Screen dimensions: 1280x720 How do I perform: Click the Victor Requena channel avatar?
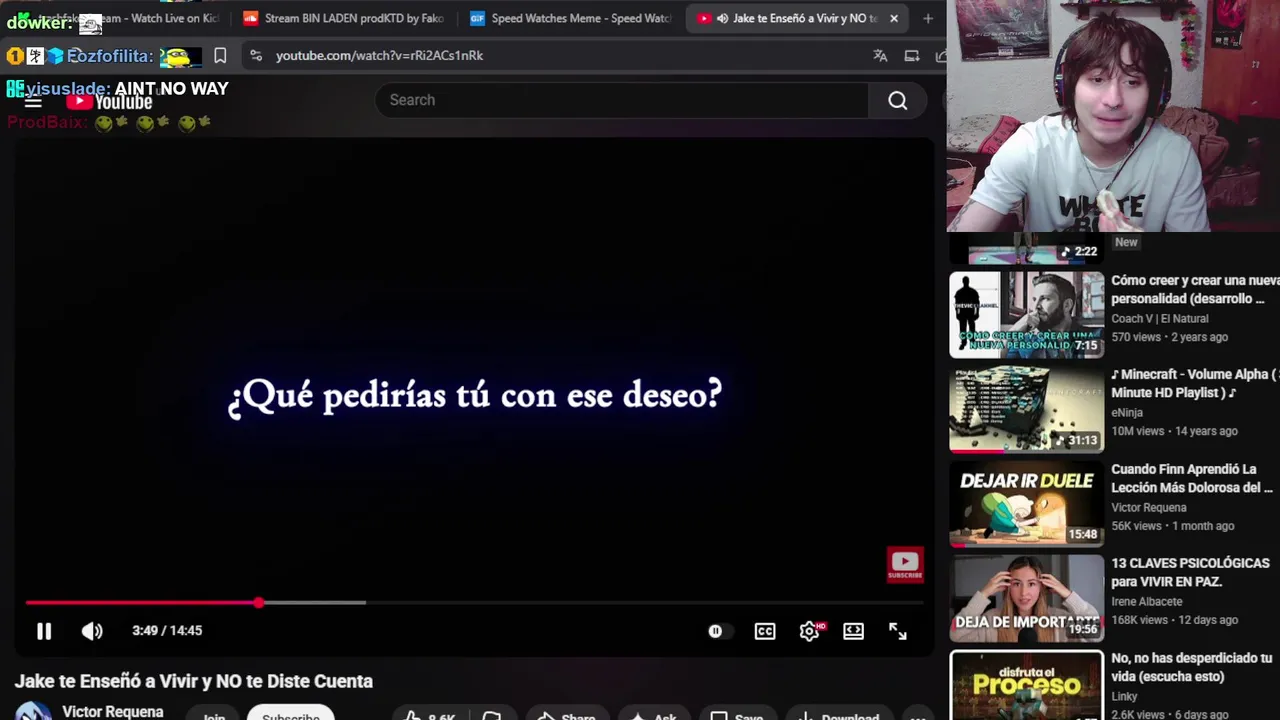click(x=33, y=711)
